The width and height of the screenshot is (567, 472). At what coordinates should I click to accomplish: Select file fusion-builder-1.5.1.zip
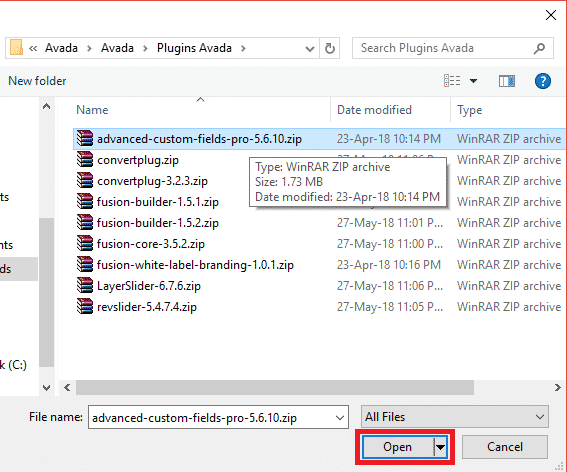pos(158,202)
